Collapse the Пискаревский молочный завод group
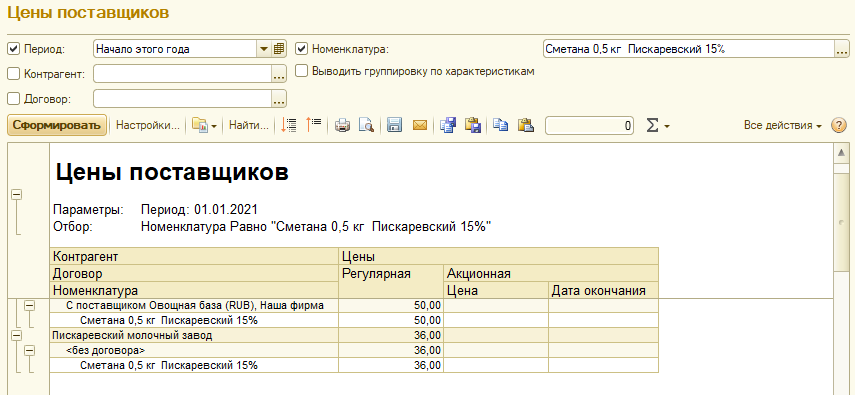 (16, 335)
